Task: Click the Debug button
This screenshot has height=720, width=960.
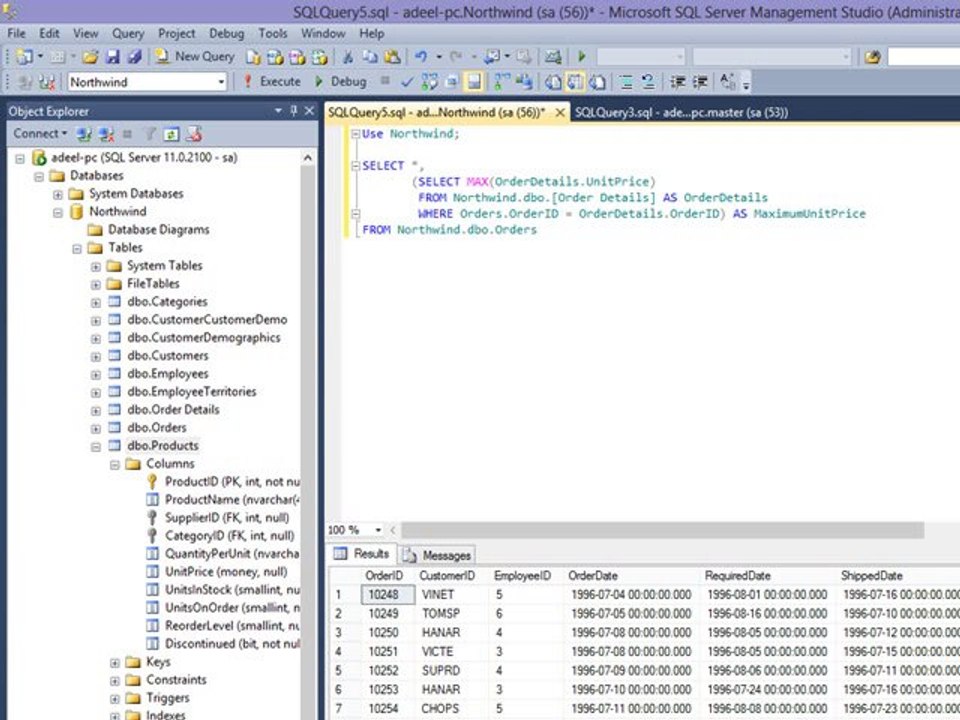Action: pos(340,81)
